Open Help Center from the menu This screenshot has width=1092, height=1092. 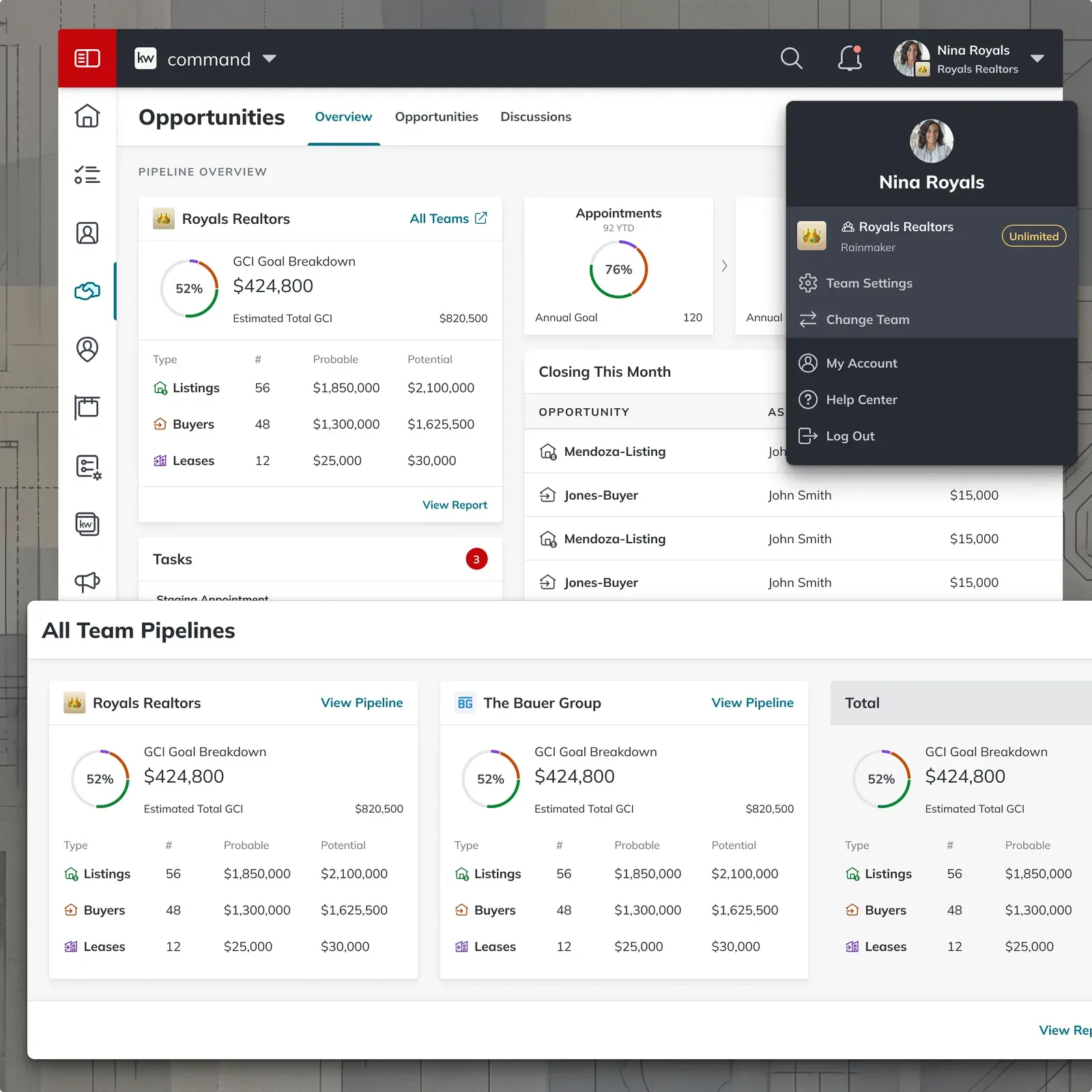932,399
